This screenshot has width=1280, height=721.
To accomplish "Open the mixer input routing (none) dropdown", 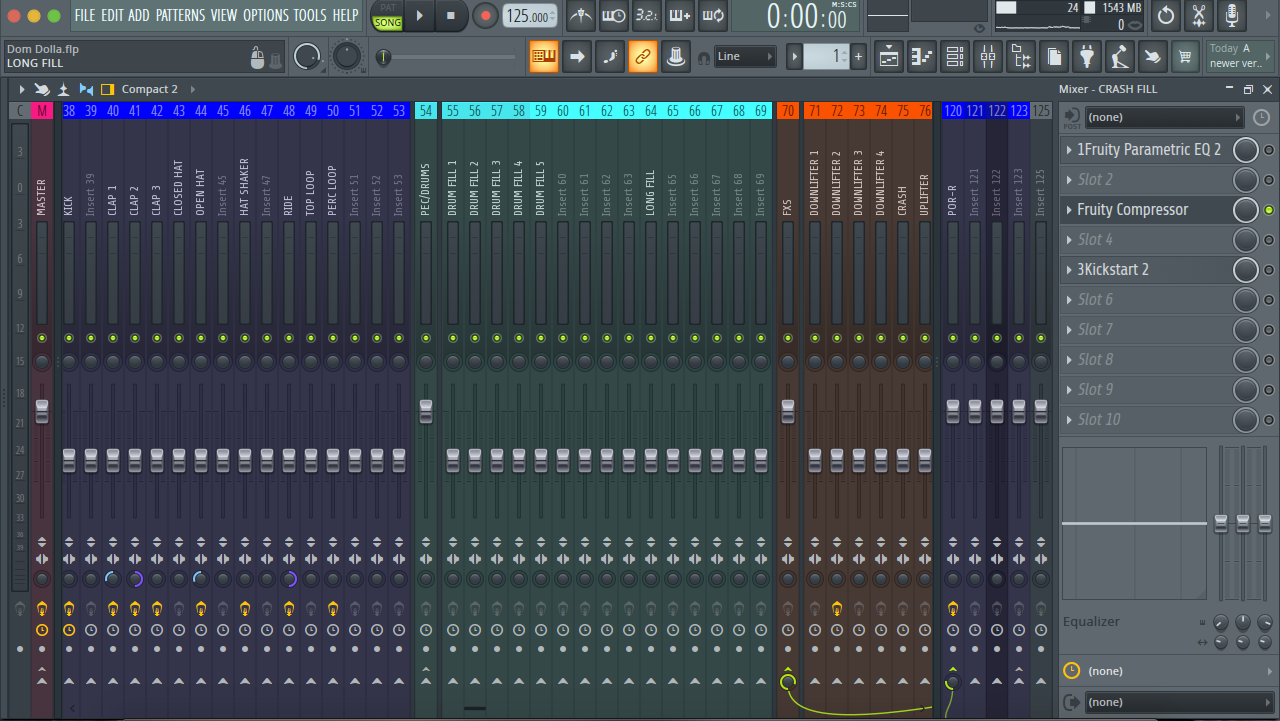I will click(x=1164, y=118).
